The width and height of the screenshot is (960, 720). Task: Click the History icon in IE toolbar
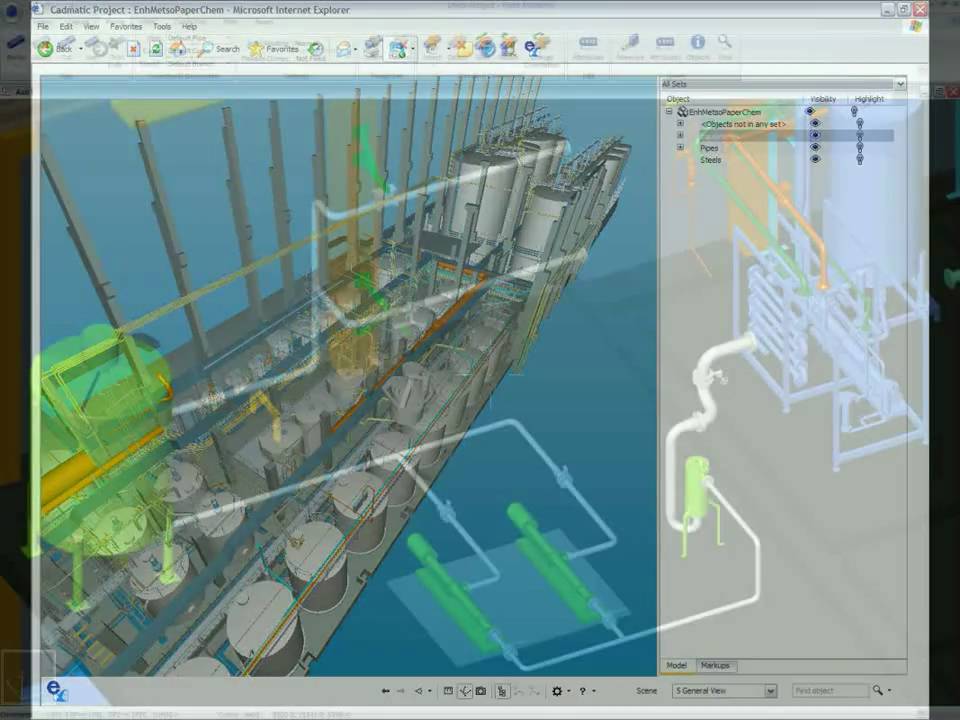315,49
